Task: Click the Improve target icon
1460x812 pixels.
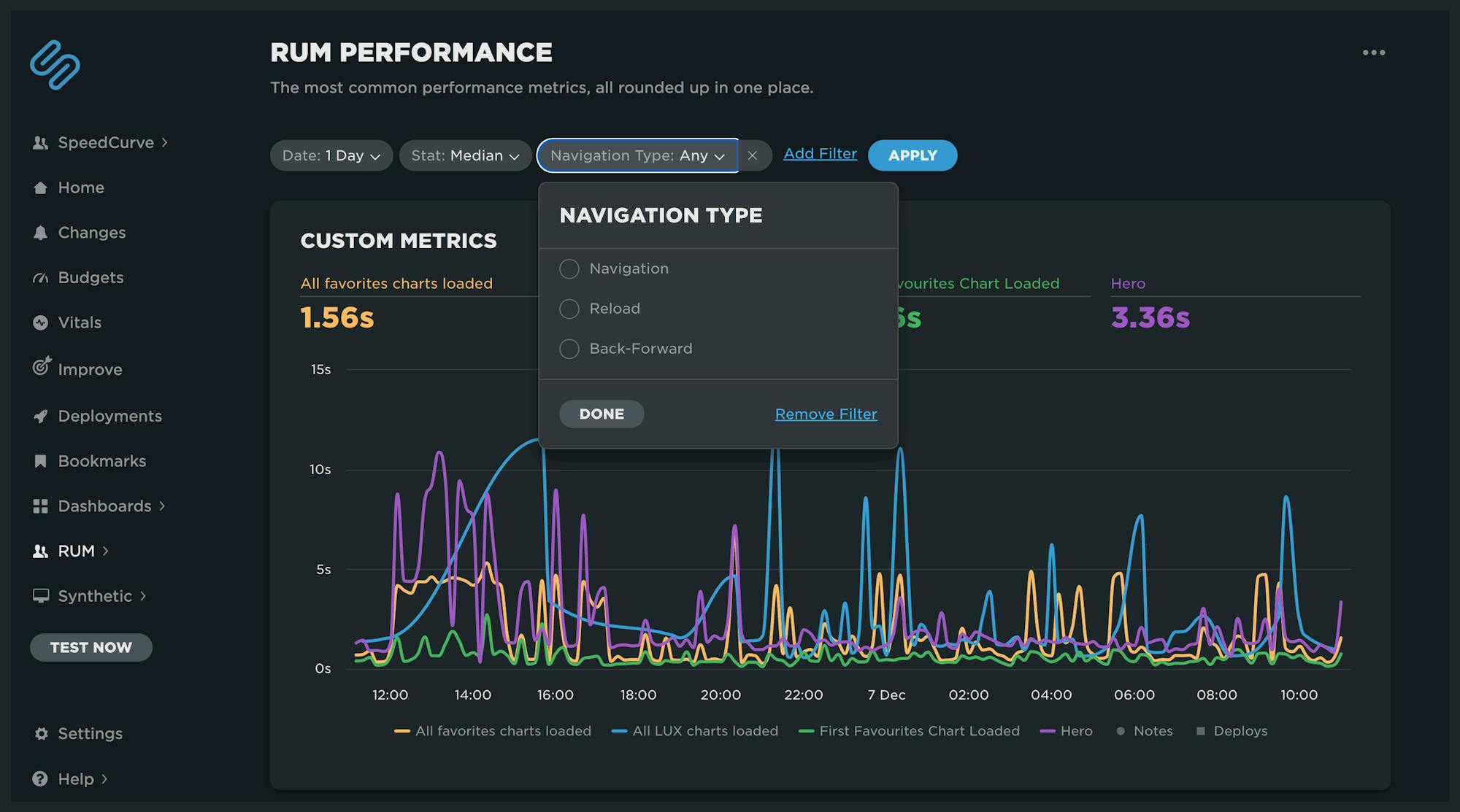Action: point(42,366)
